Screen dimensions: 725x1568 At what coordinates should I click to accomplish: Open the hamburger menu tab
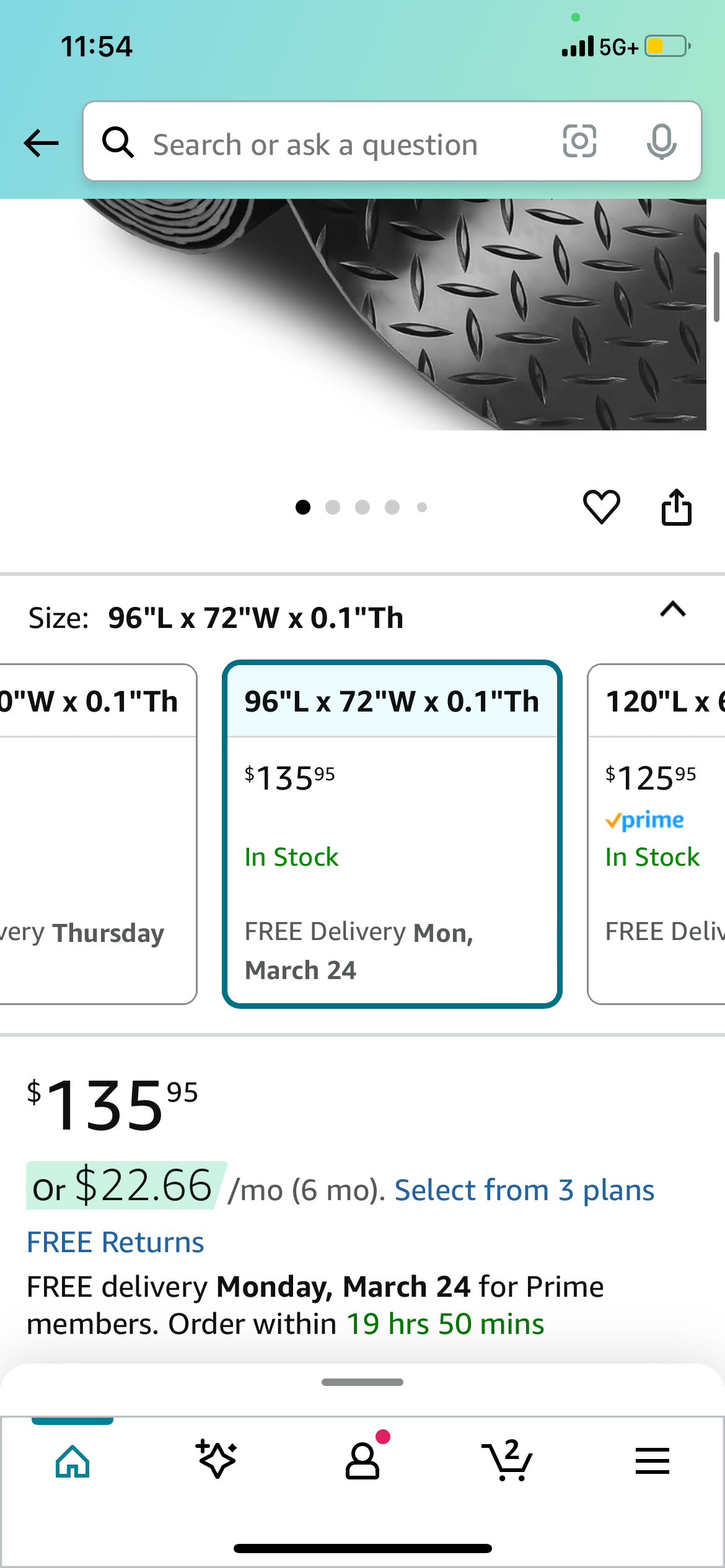click(x=652, y=1460)
